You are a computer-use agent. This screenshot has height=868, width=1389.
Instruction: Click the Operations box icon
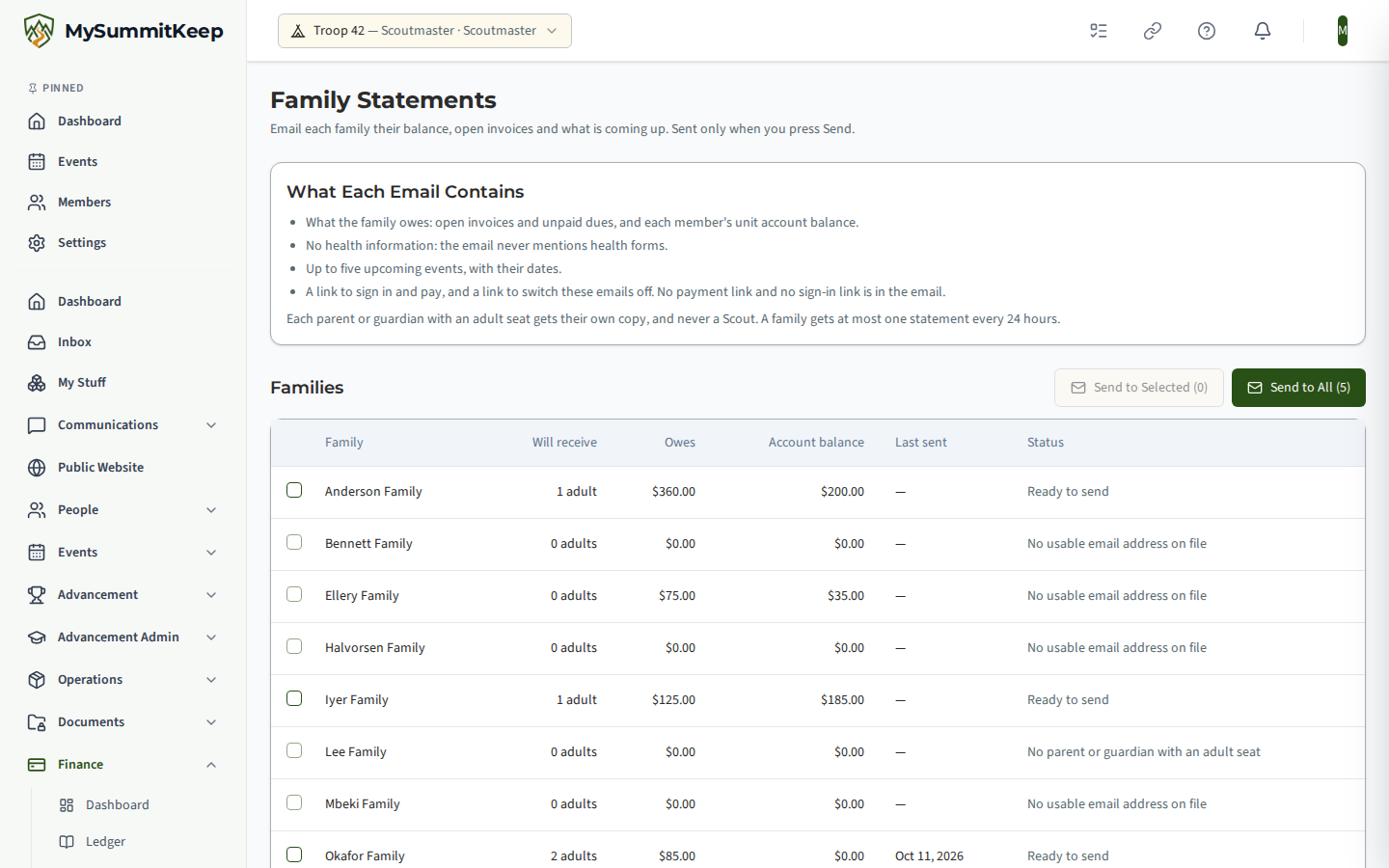37,680
